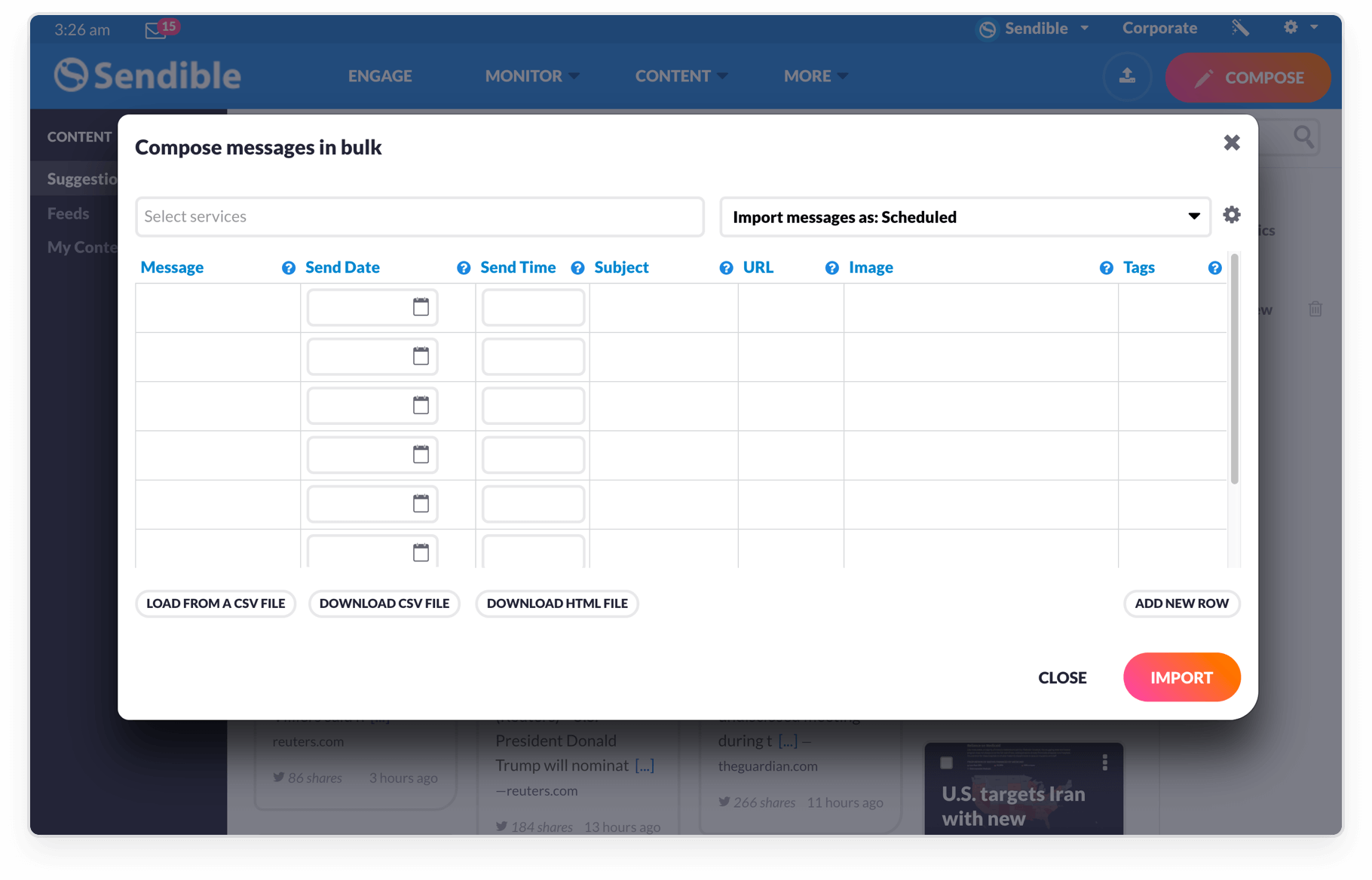1372x880 pixels.
Task: Click first row Tags cell
Action: tap(1172, 308)
